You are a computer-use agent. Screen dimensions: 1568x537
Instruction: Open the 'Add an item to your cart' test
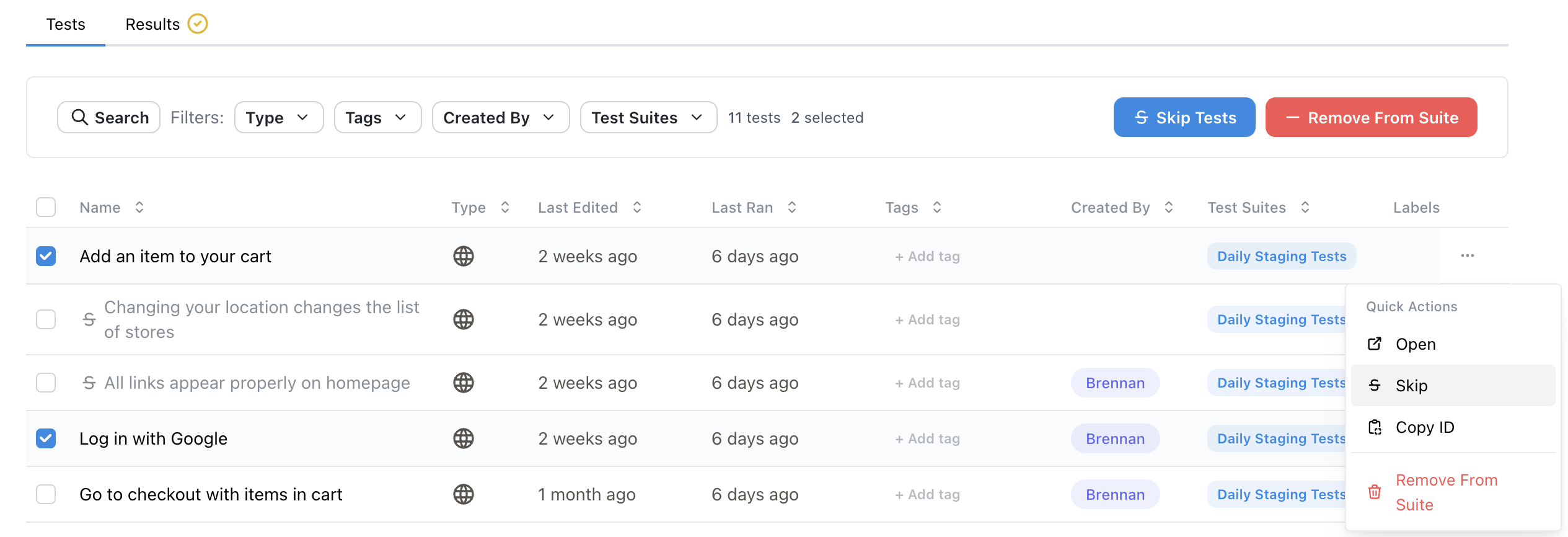click(x=175, y=256)
